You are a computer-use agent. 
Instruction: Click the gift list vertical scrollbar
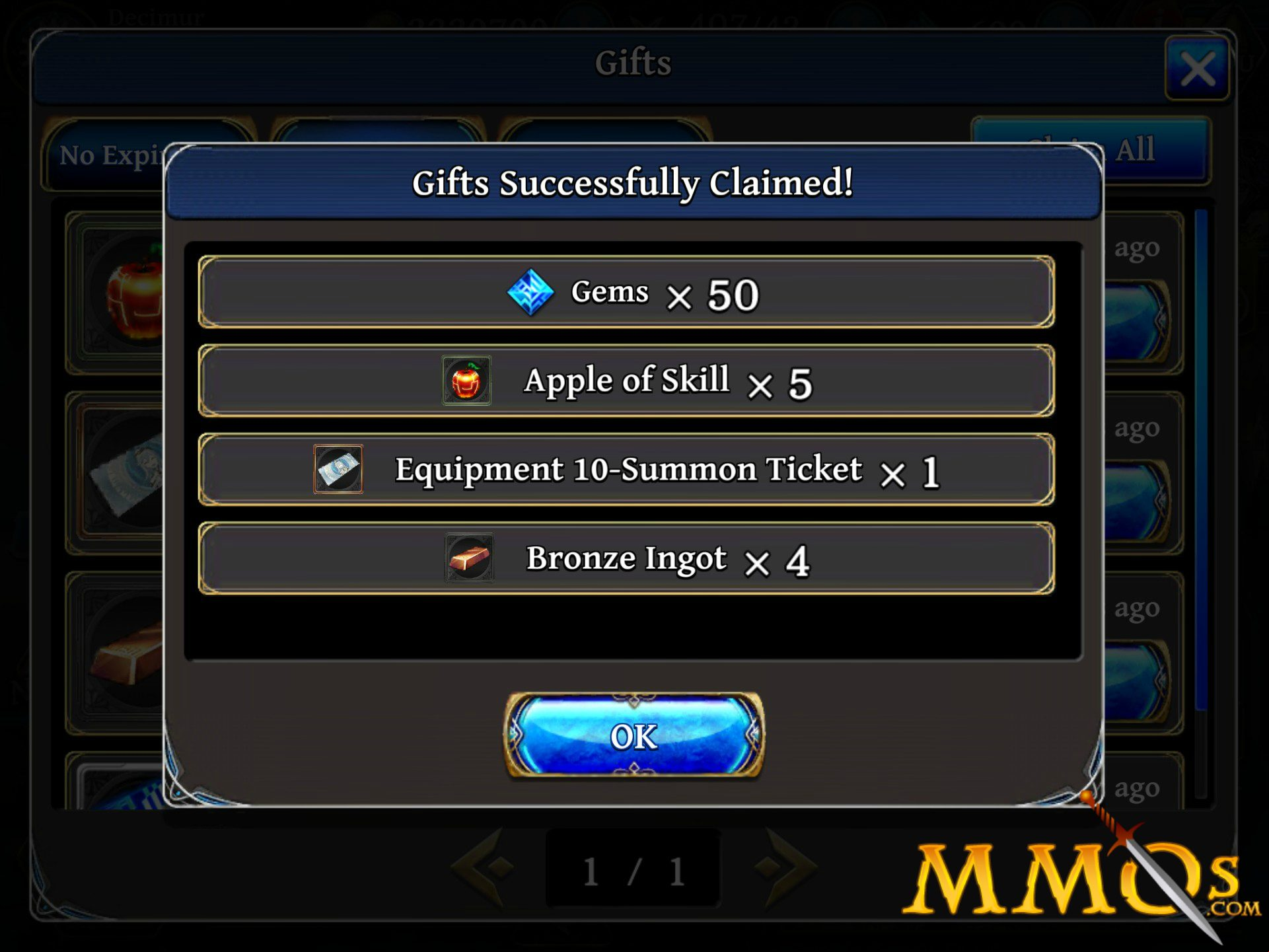[x=1201, y=462]
